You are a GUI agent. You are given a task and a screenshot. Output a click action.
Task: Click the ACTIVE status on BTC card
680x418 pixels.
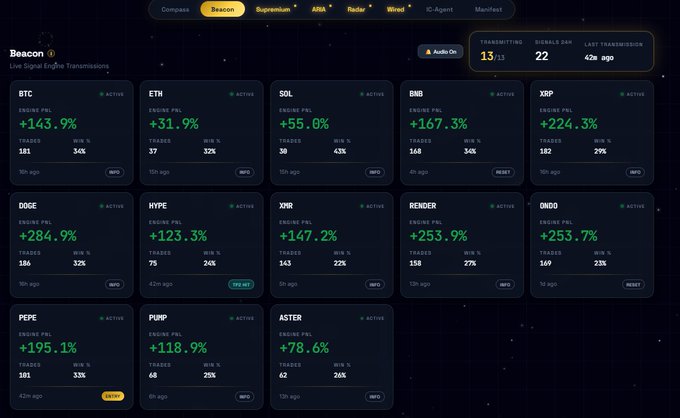pos(112,94)
